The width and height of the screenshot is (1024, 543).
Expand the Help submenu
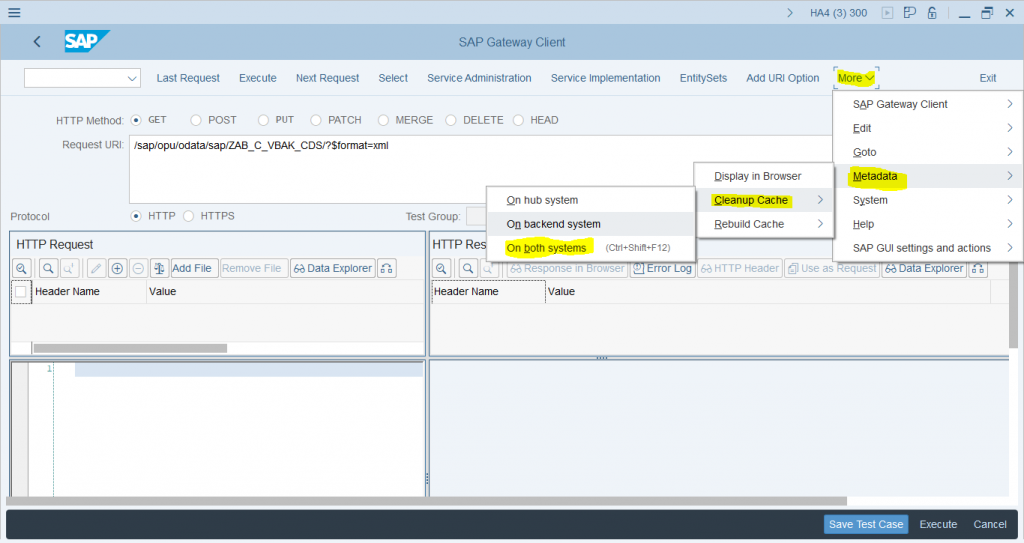[x=927, y=224]
